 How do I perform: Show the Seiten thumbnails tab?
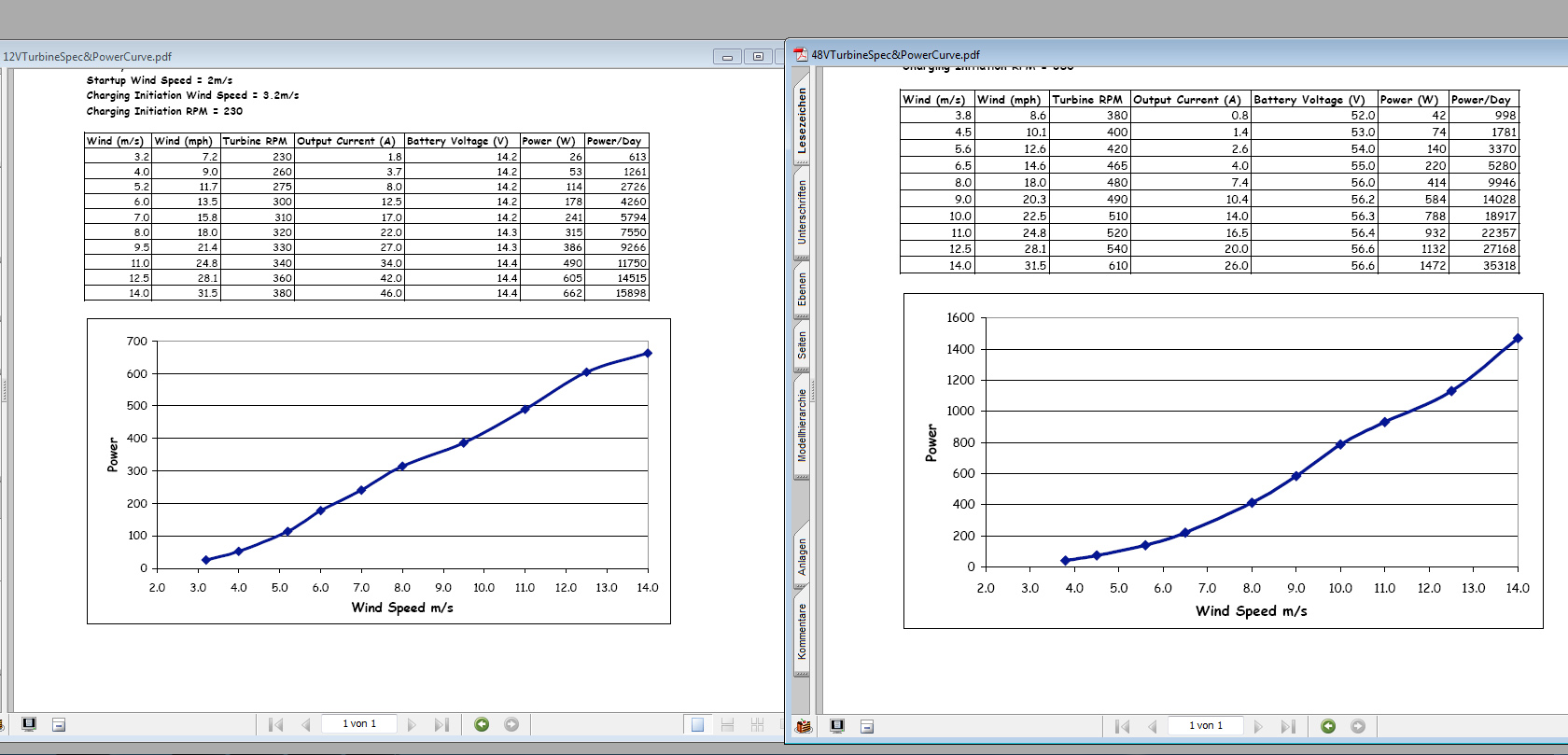(802, 345)
